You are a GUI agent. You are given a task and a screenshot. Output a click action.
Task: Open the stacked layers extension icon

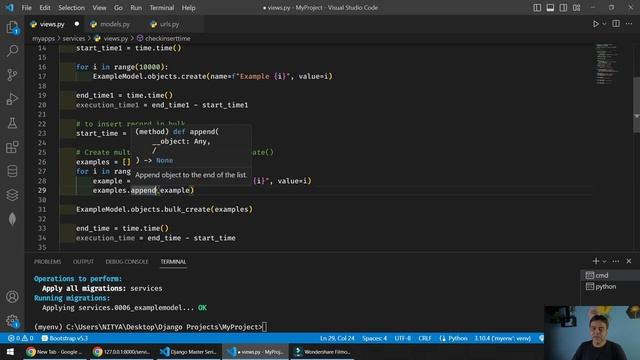click(12, 195)
